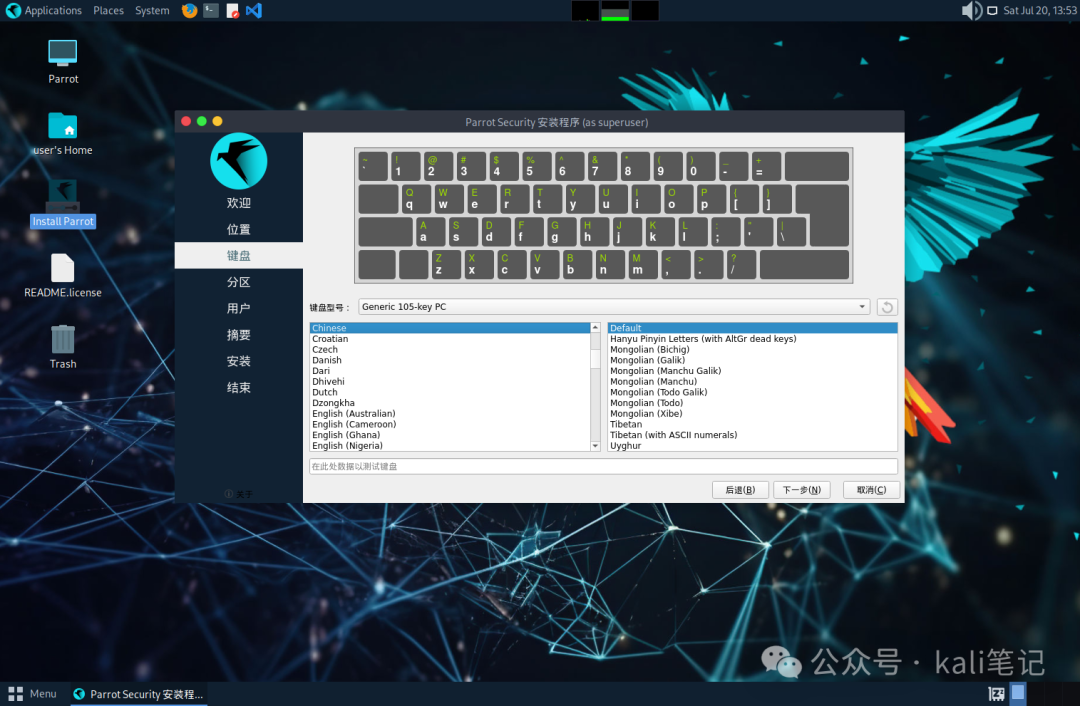Screen dimensions: 1080x706
Task: Select Chinese in the language list
Action: tap(450, 328)
